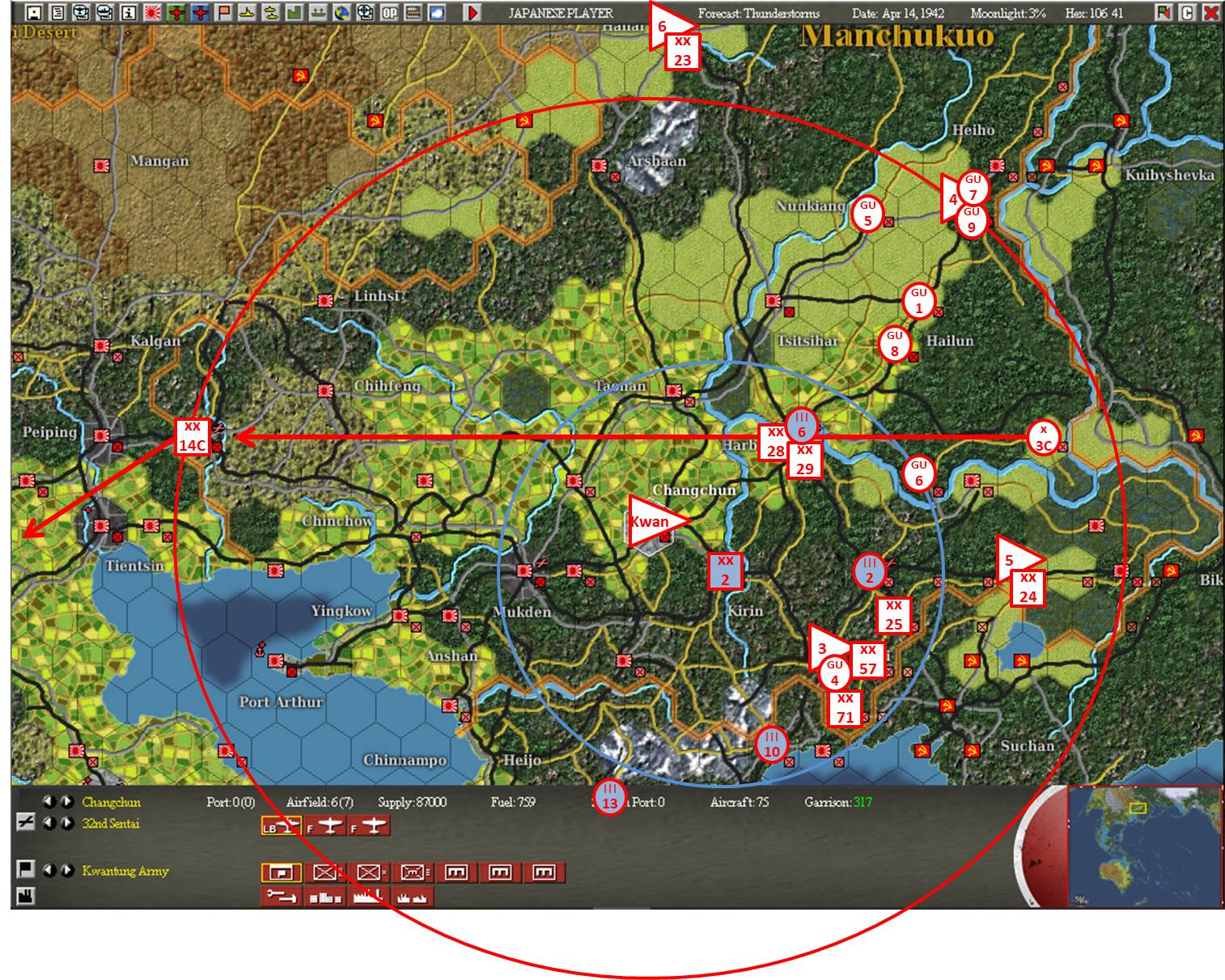Click the Rising Sun flag toolbar icon
The height and width of the screenshot is (980, 1225).
point(151,12)
